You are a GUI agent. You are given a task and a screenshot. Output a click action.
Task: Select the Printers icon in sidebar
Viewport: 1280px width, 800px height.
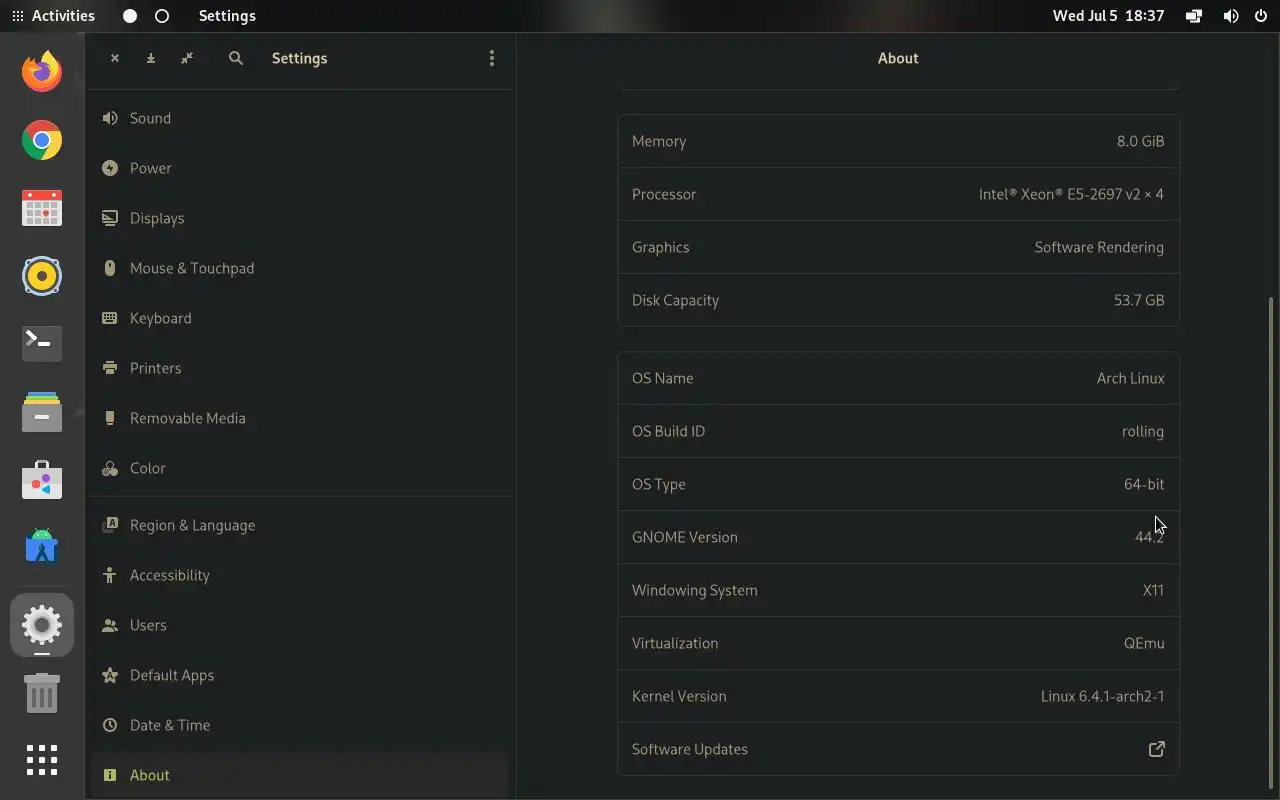tap(110, 368)
